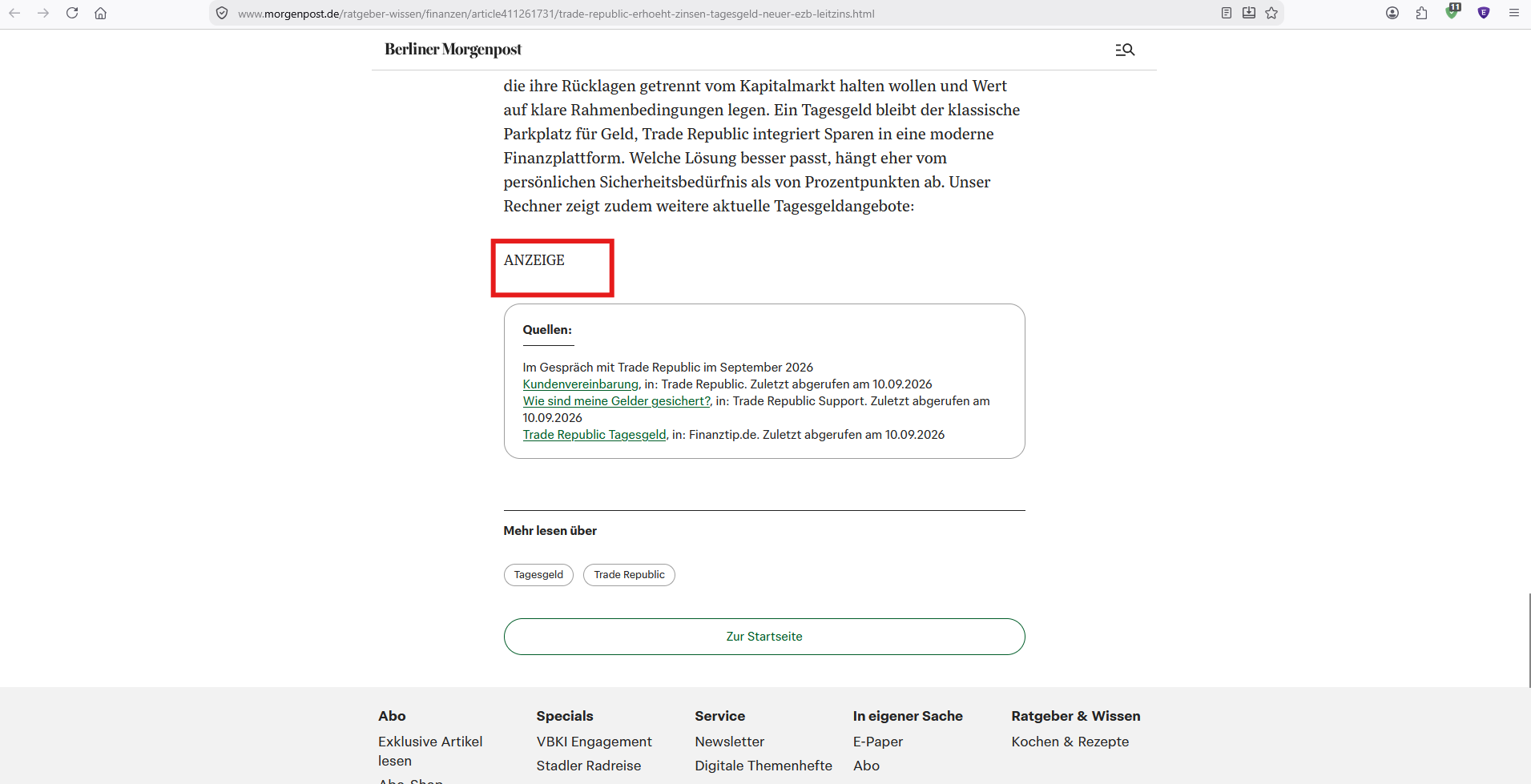Click the Service footer heading

(x=719, y=716)
